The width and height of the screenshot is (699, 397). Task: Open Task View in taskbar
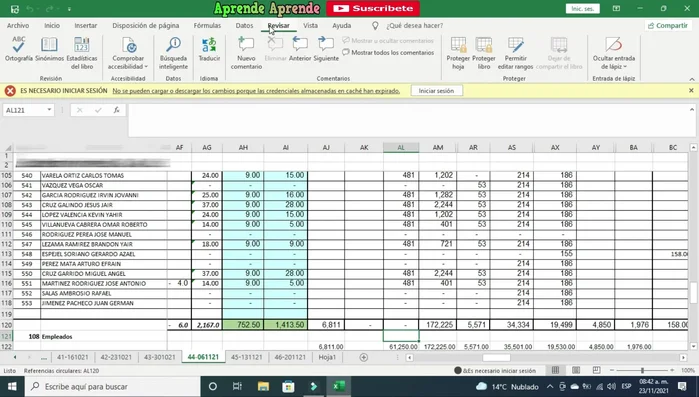click(x=237, y=386)
